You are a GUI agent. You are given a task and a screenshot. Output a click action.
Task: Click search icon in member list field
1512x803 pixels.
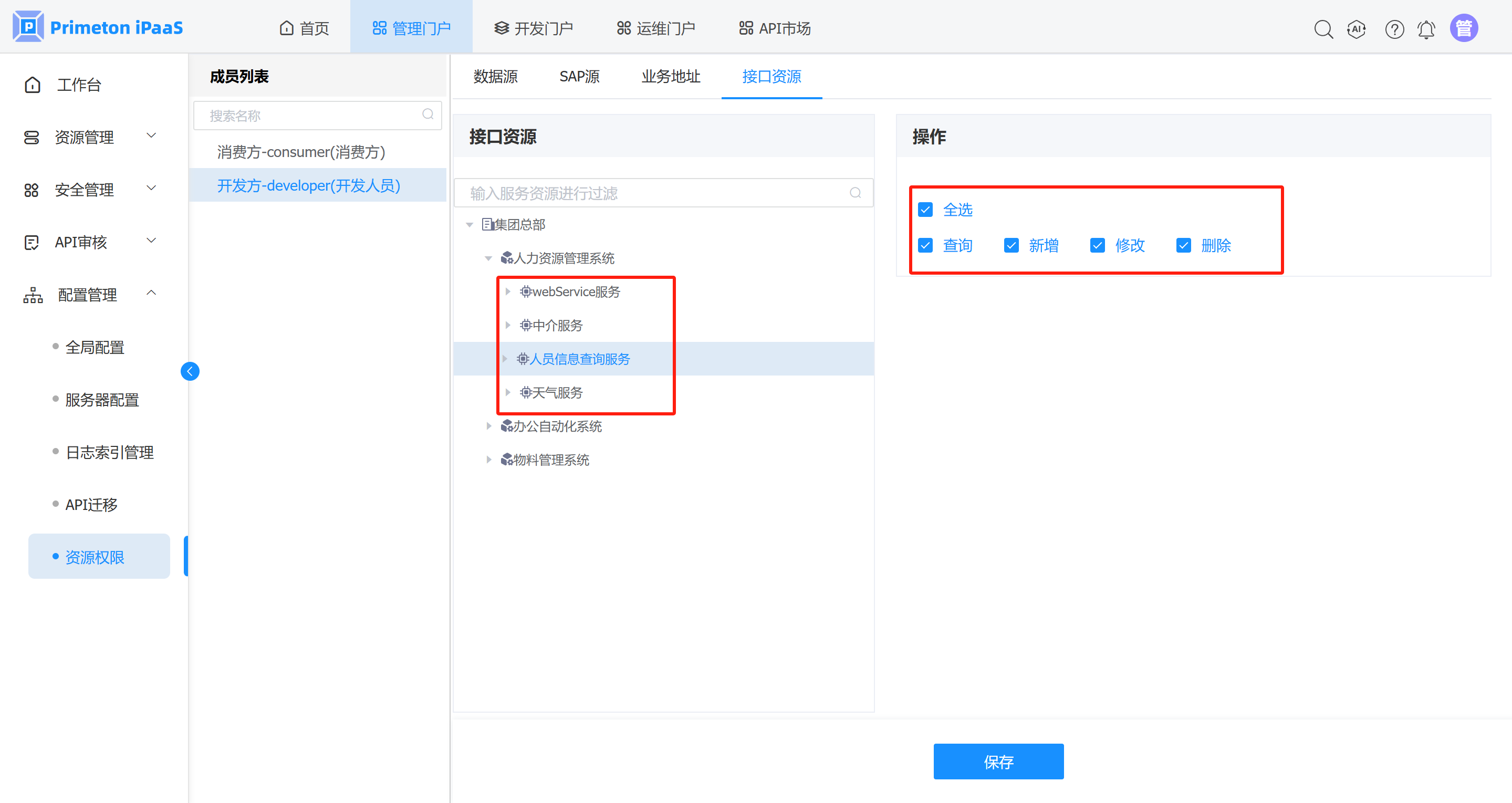click(428, 114)
